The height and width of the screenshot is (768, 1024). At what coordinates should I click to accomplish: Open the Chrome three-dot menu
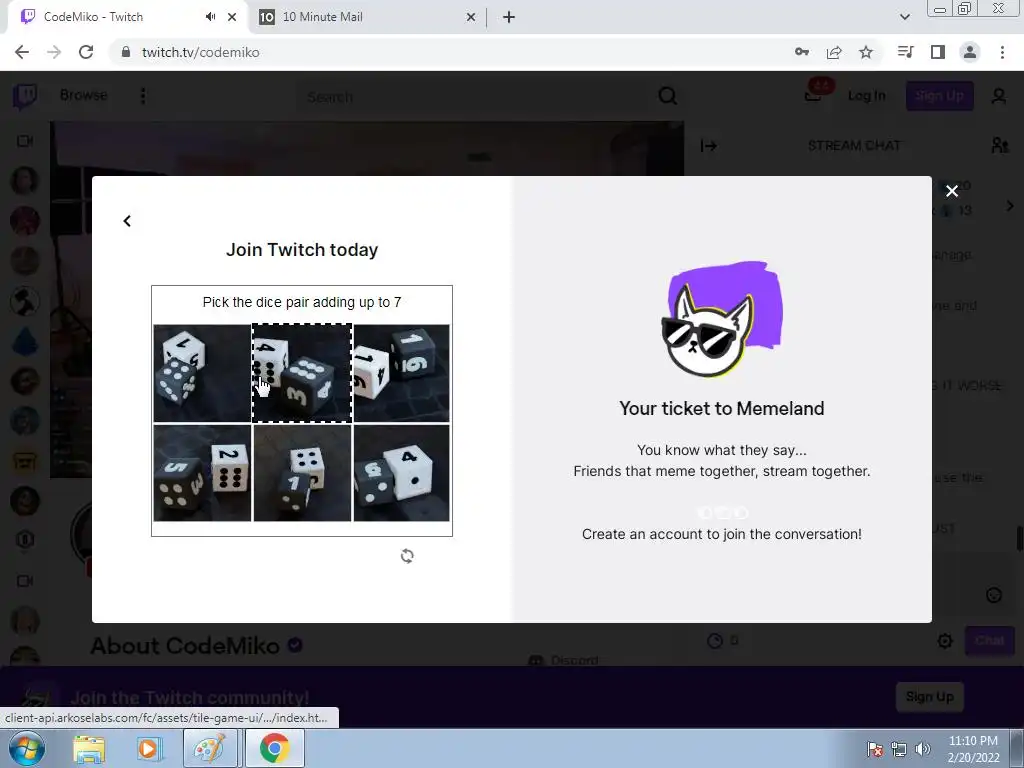click(x=1002, y=52)
